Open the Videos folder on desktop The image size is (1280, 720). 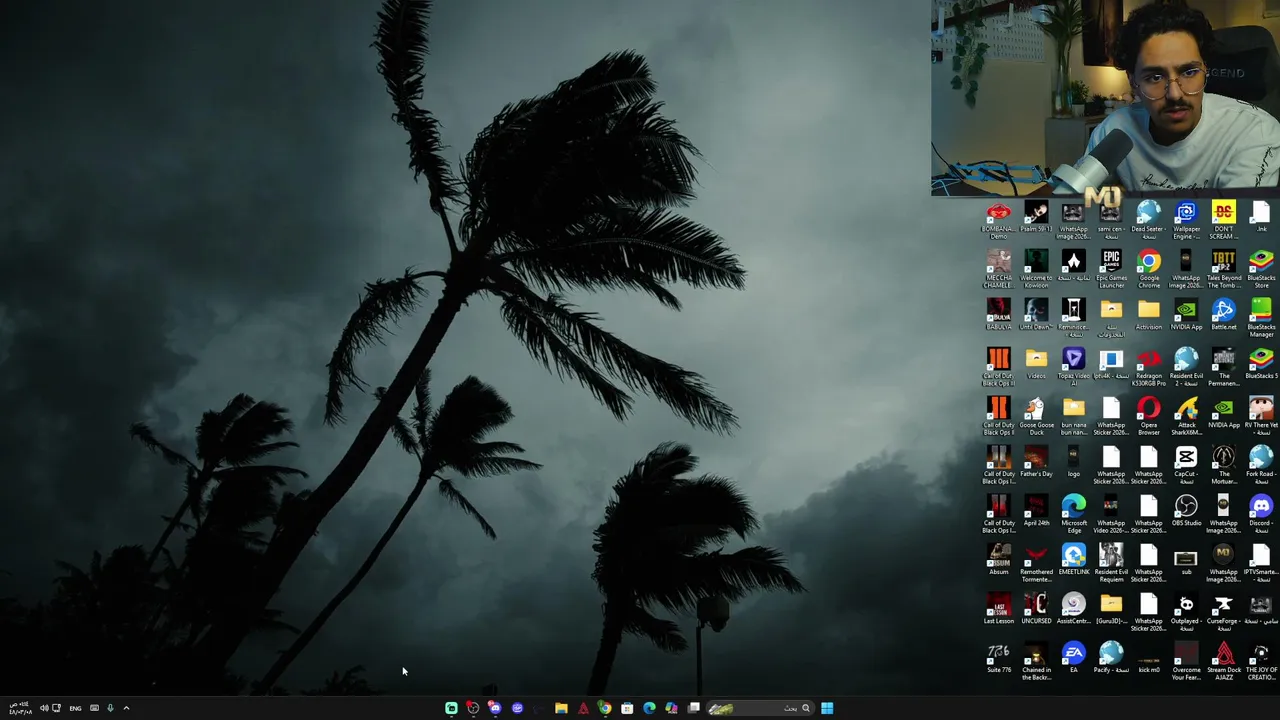tap(1036, 364)
